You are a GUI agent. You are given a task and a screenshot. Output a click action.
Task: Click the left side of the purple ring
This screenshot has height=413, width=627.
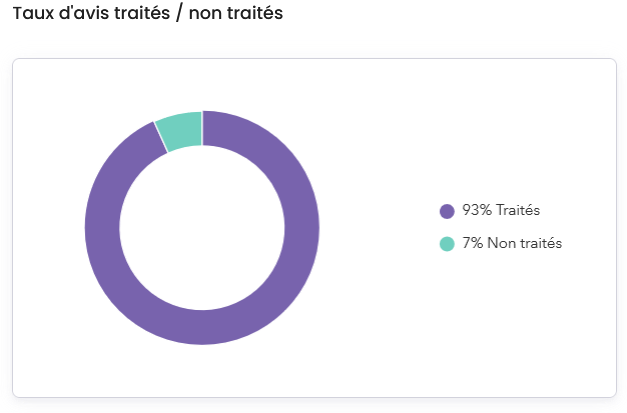coord(102,228)
